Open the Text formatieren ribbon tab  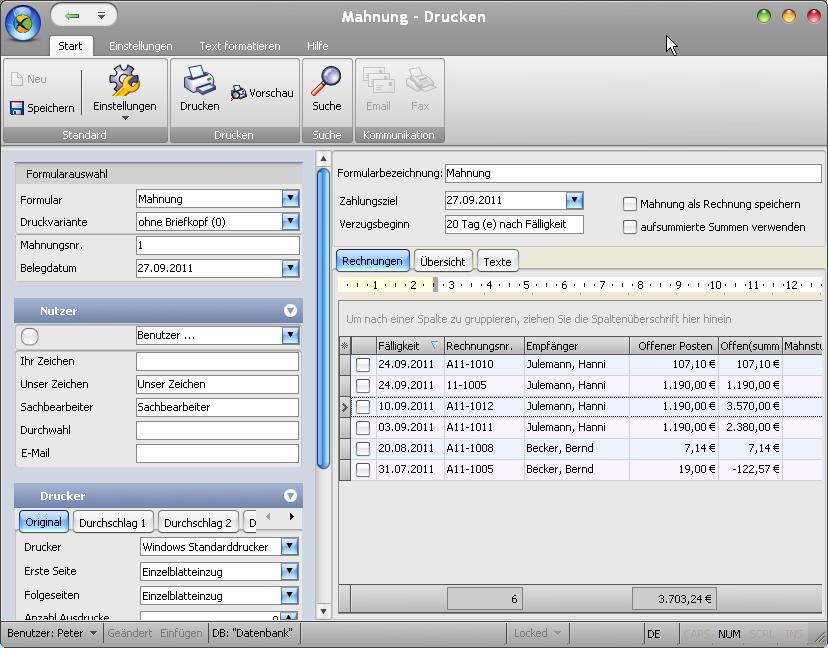[240, 46]
